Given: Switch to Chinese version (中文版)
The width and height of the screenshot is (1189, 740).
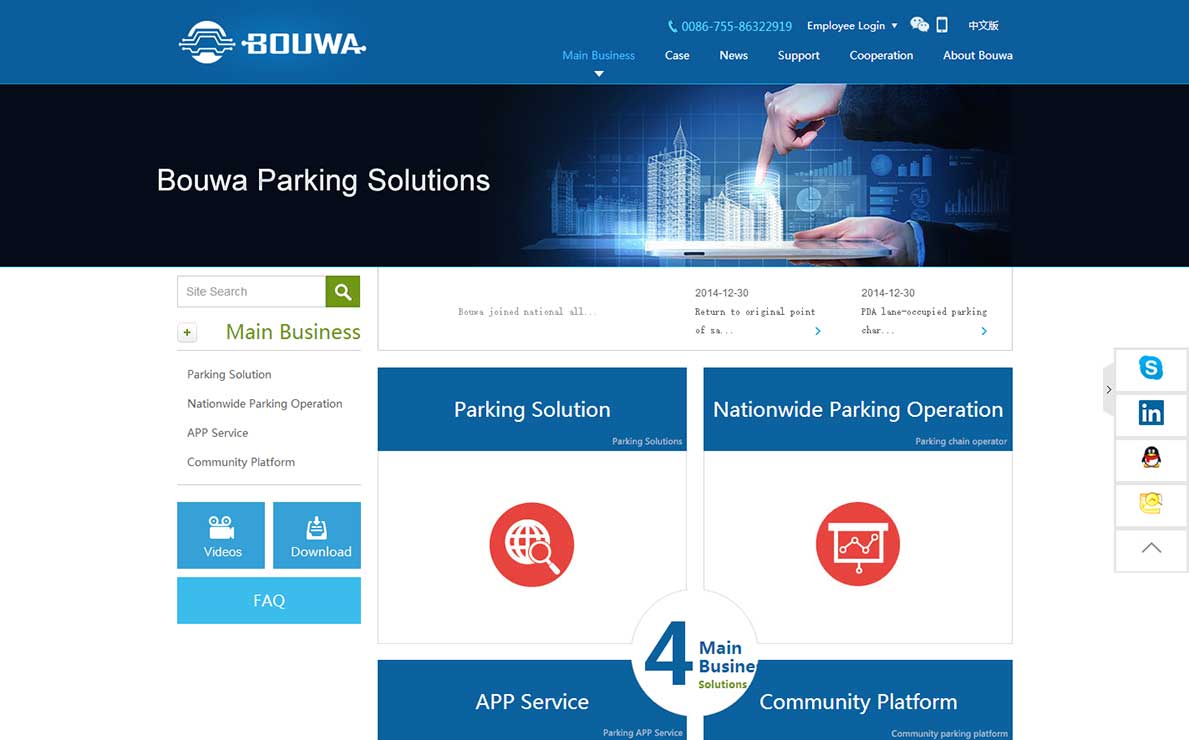Looking at the screenshot, I should pyautogui.click(x=983, y=26).
